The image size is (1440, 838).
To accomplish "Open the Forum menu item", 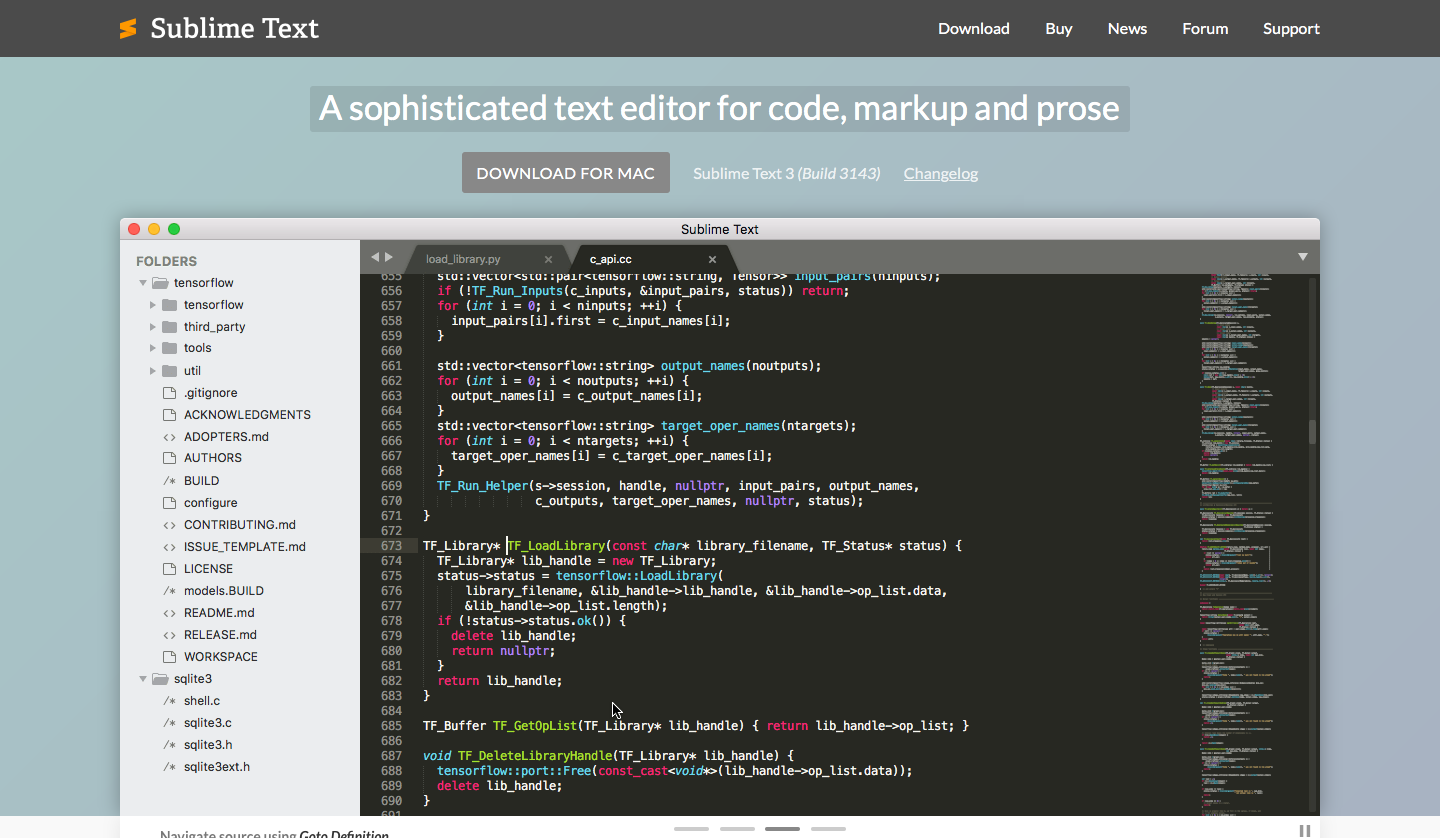I will [1204, 28].
